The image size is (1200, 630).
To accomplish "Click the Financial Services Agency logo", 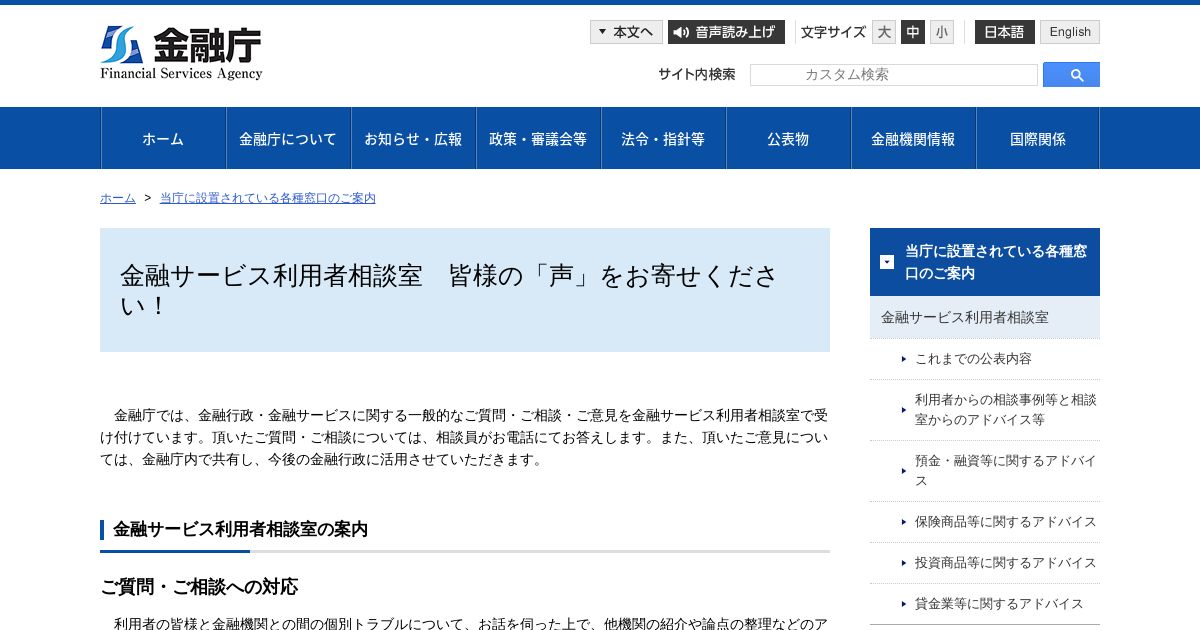I will click(x=181, y=53).
